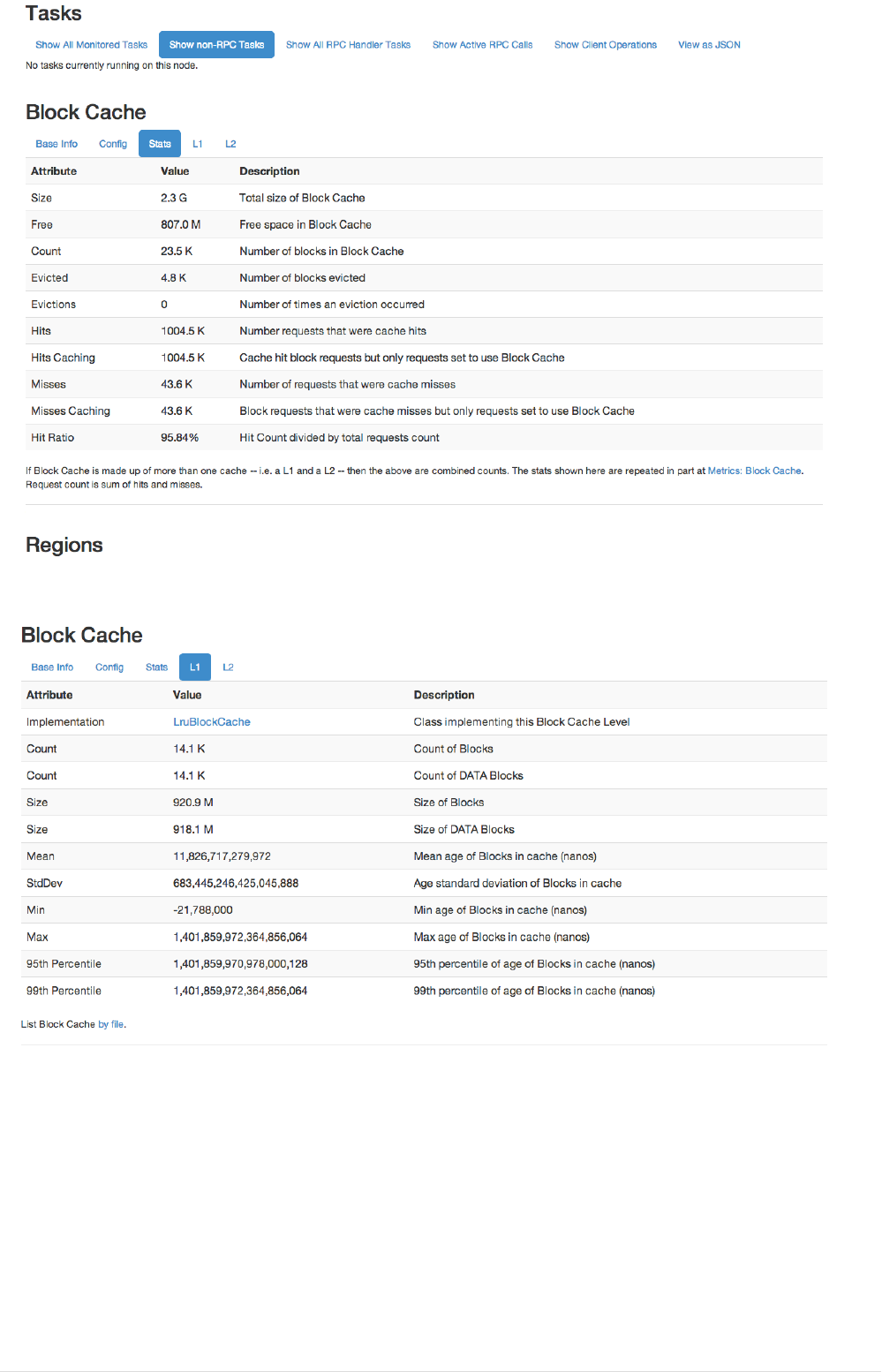The width and height of the screenshot is (882, 1372).
Task: Click the Evictions attribute label
Action: pos(53,305)
